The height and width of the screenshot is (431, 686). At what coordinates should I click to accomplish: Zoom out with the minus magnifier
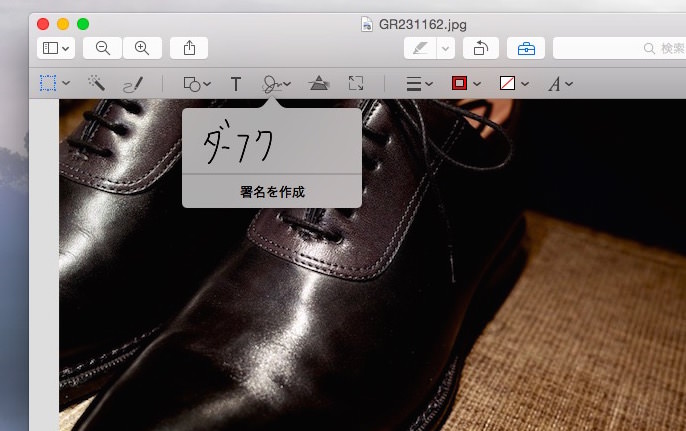pos(102,48)
